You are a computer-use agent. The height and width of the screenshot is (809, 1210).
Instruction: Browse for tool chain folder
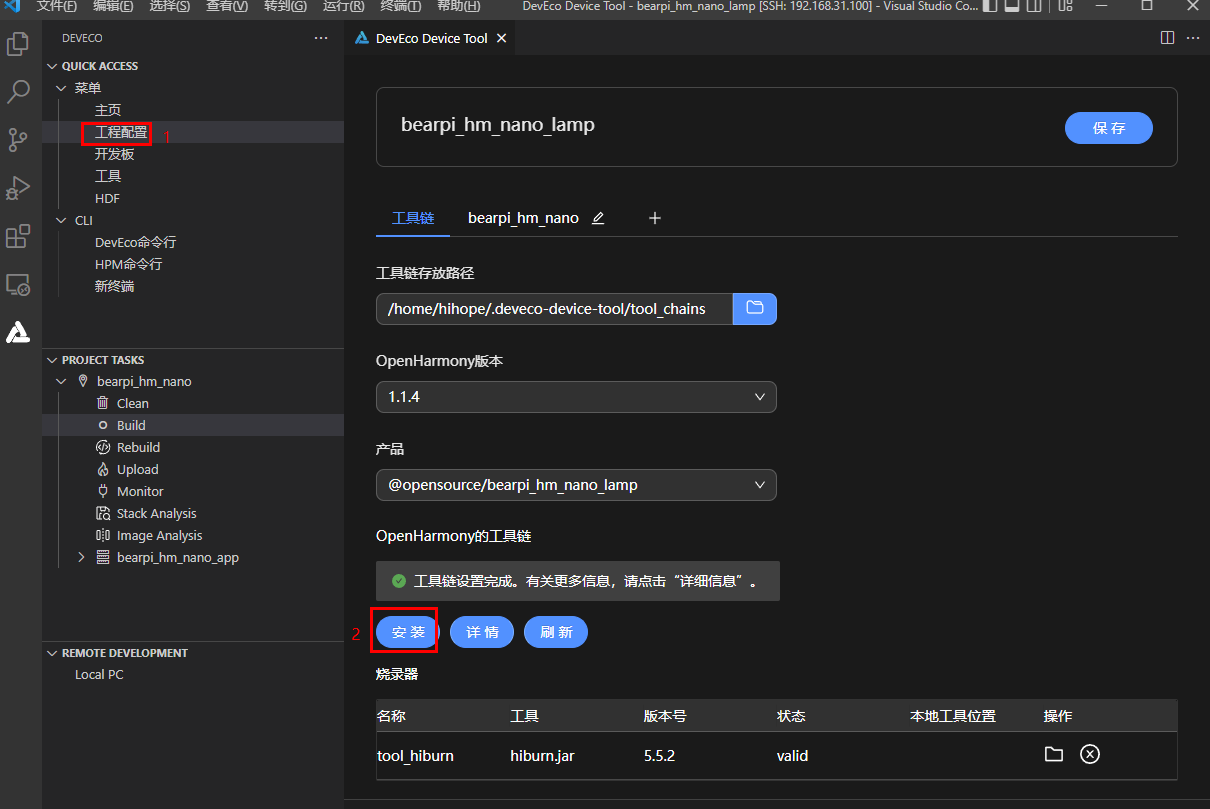tap(755, 309)
